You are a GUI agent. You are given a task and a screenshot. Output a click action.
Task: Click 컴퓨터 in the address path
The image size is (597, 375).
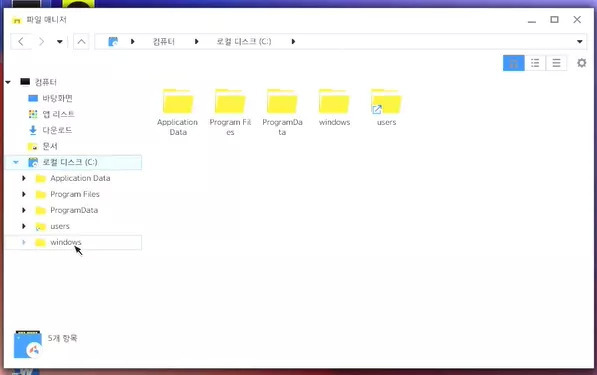[x=164, y=41]
